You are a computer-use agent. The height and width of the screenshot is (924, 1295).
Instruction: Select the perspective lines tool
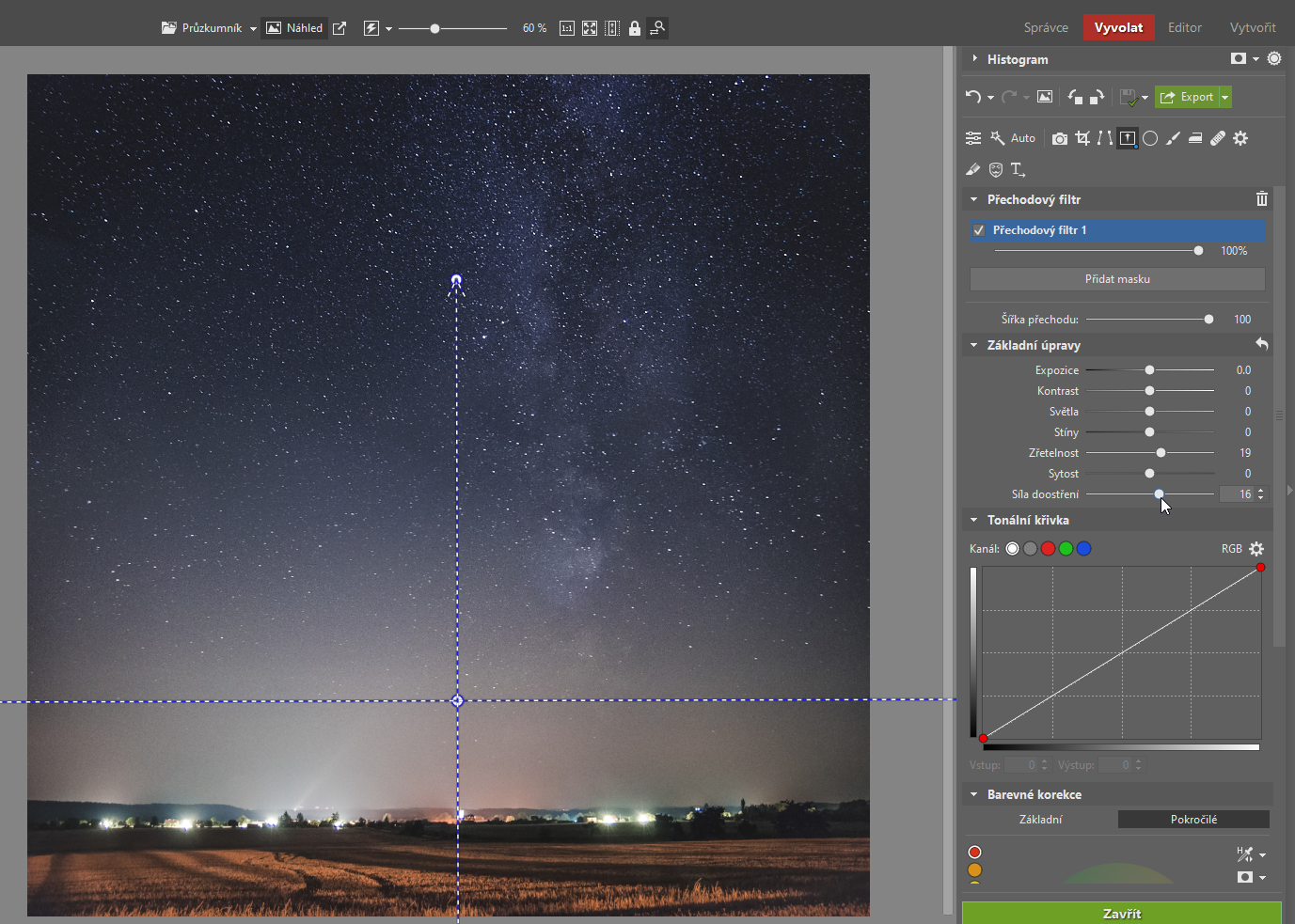[1105, 138]
